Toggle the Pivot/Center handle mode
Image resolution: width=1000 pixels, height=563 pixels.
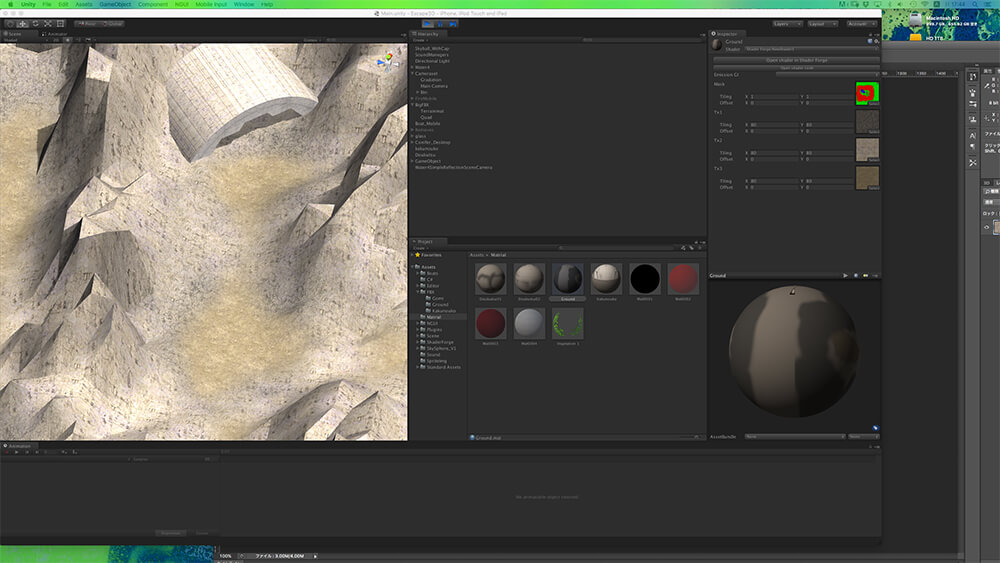coord(87,23)
